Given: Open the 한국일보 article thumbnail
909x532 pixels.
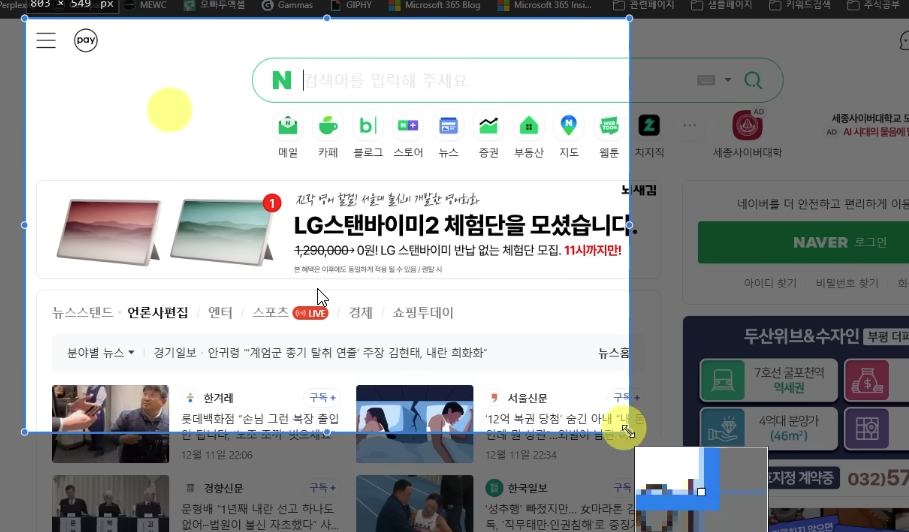Looking at the screenshot, I should [414, 504].
